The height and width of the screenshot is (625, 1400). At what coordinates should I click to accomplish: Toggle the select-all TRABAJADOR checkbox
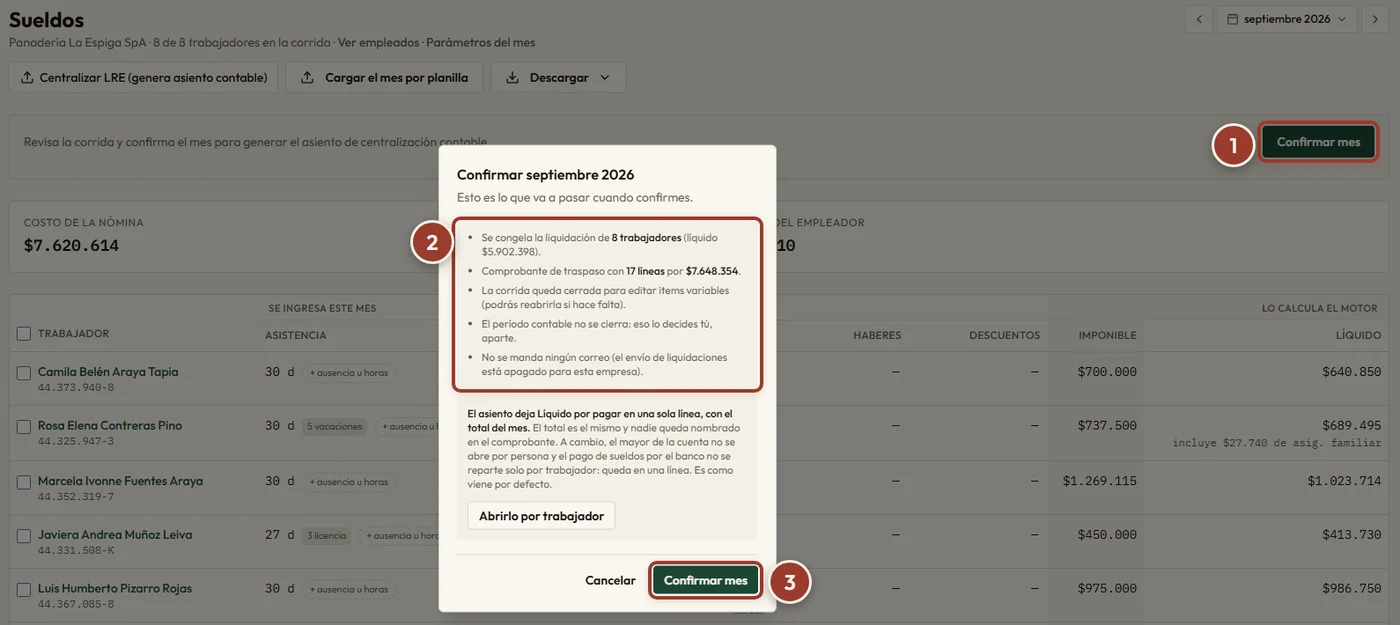tap(24, 334)
